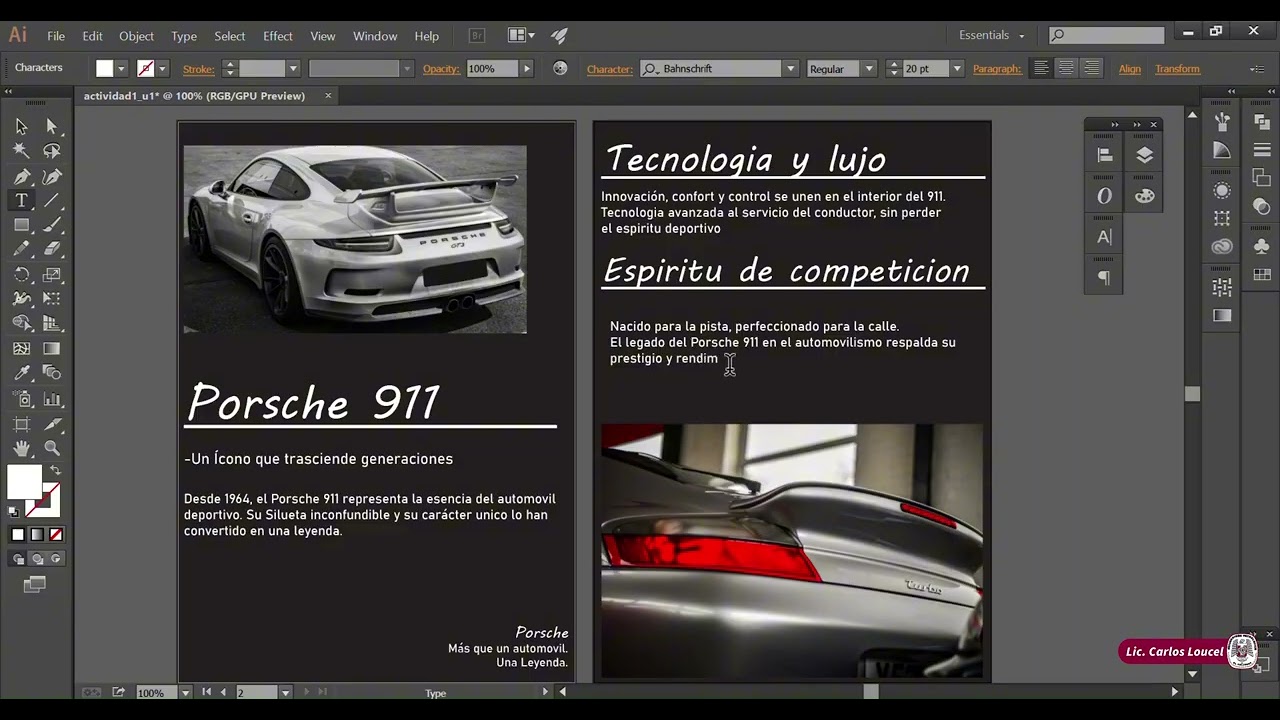Screen dimensions: 1280x720
Task: Click the Transform link
Action: (x=1177, y=69)
